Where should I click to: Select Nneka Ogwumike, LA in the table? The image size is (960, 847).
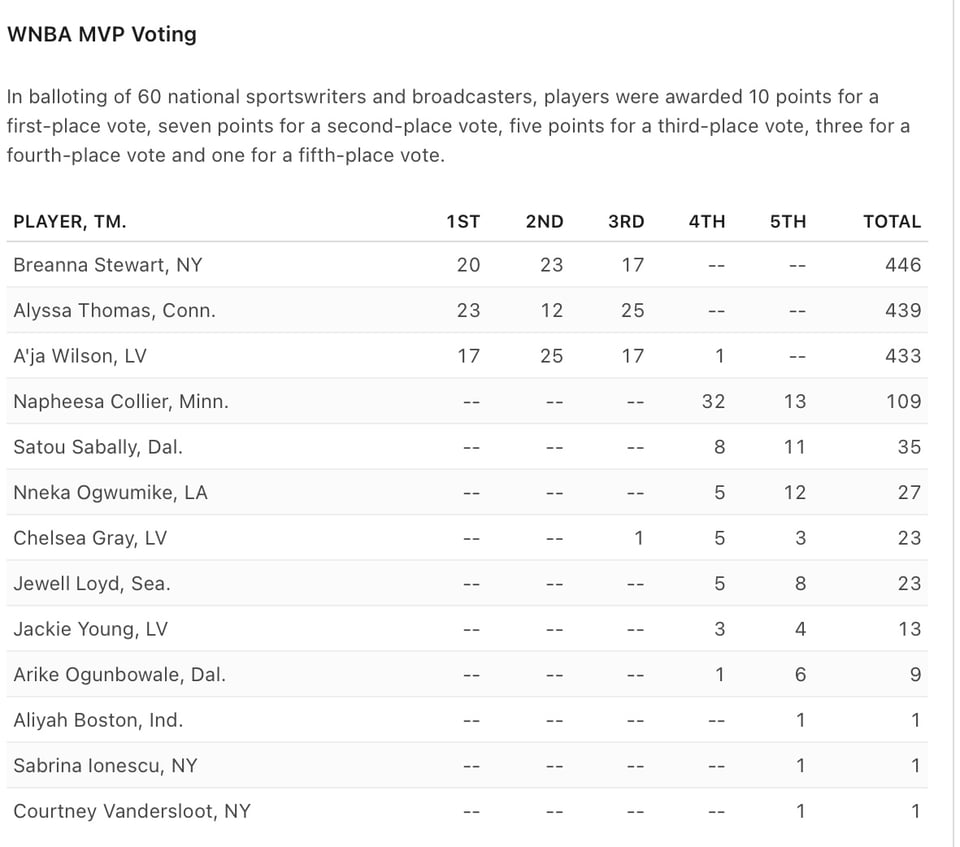point(110,493)
